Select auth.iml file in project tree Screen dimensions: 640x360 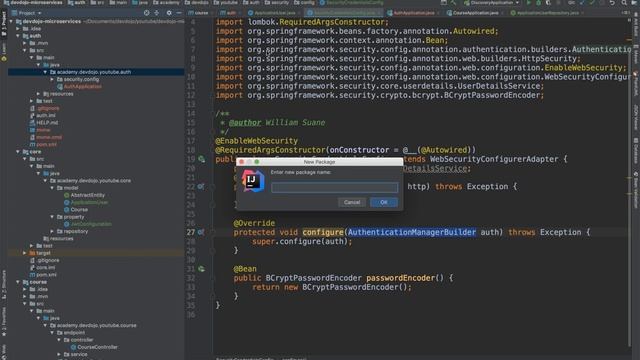pyautogui.click(x=46, y=116)
